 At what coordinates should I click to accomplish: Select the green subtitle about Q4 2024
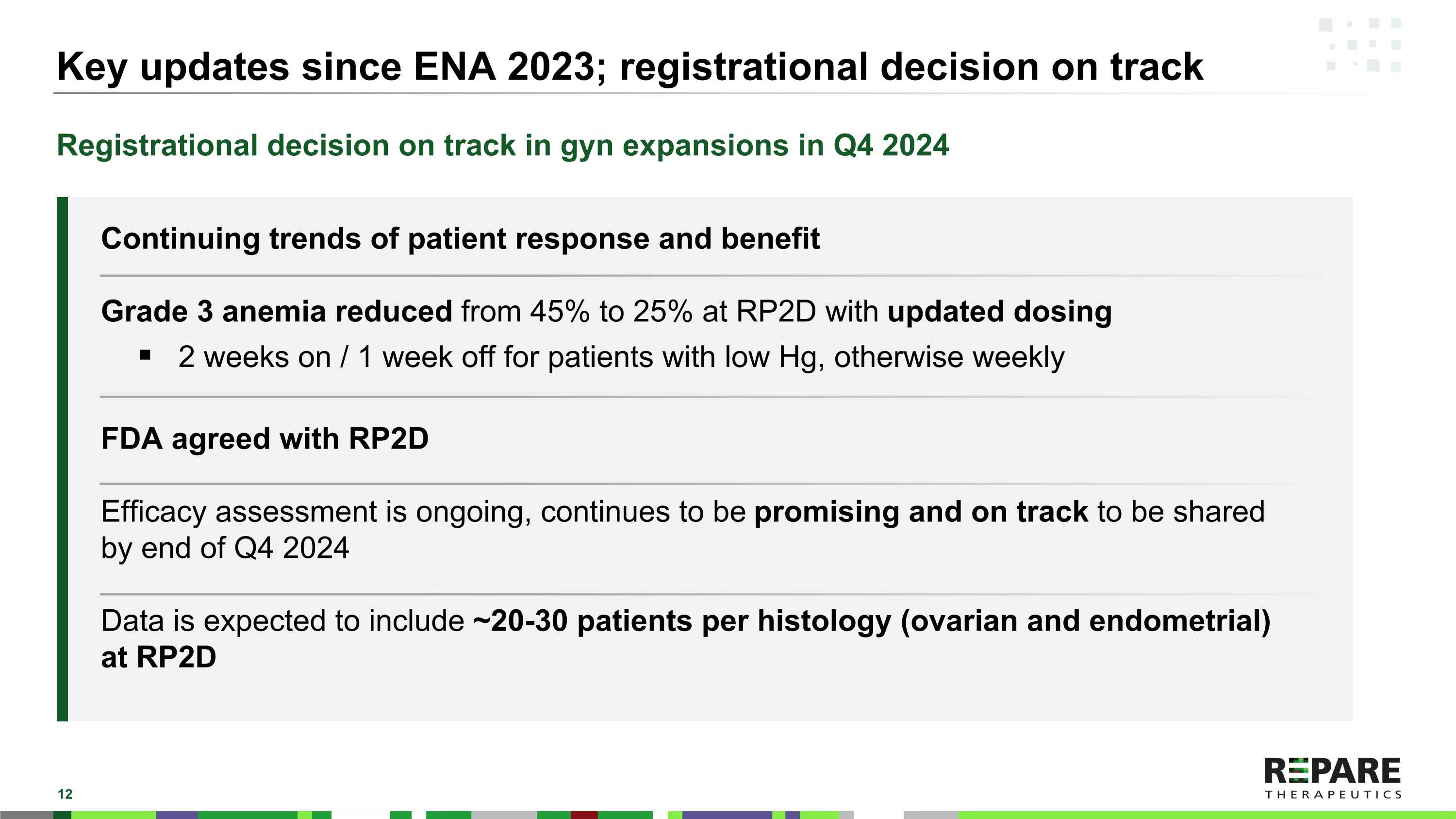(502, 145)
